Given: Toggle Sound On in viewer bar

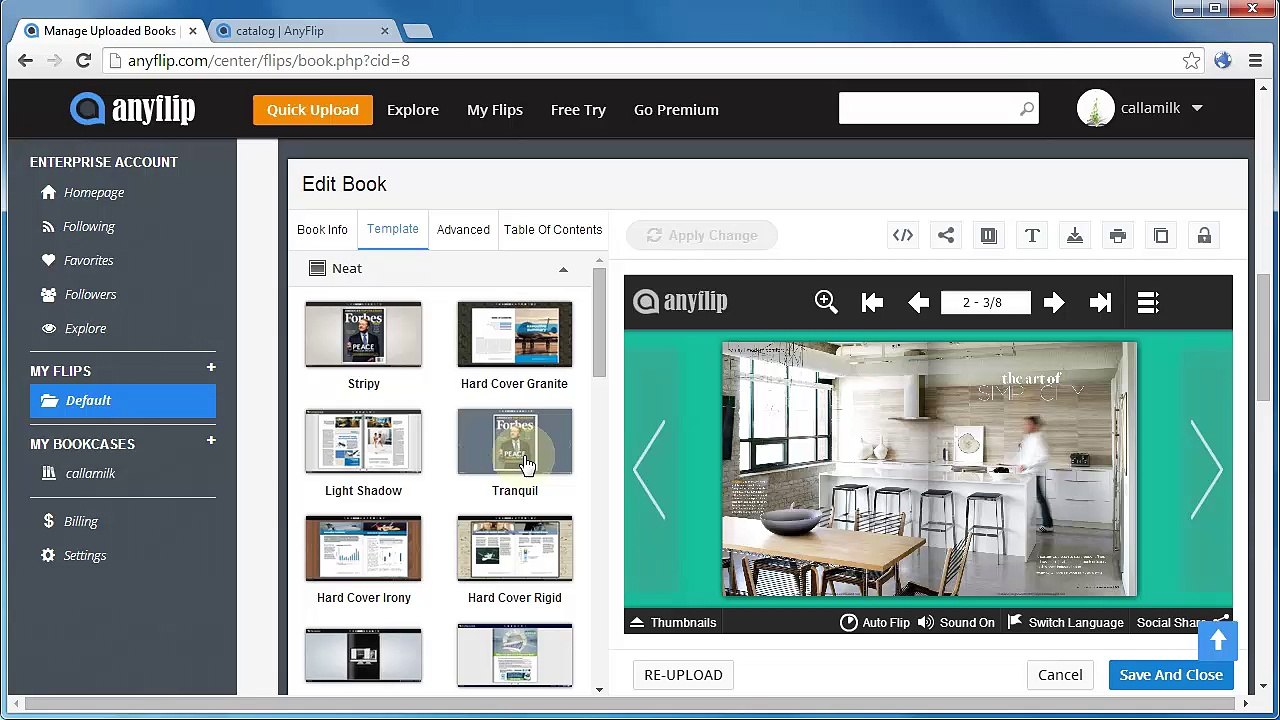Looking at the screenshot, I should pyautogui.click(x=956, y=622).
